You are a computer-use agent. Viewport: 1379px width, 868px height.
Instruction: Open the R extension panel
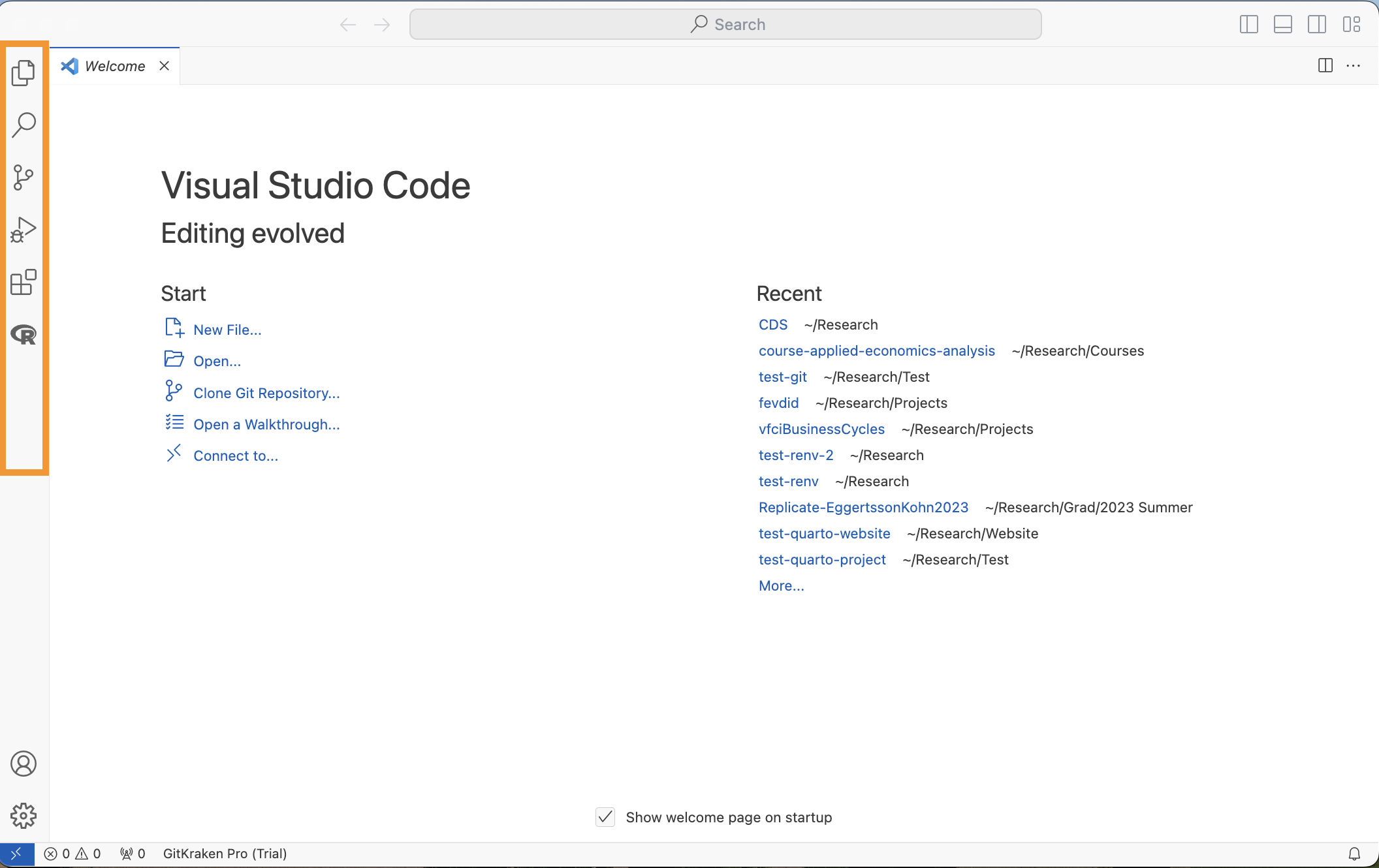point(24,335)
